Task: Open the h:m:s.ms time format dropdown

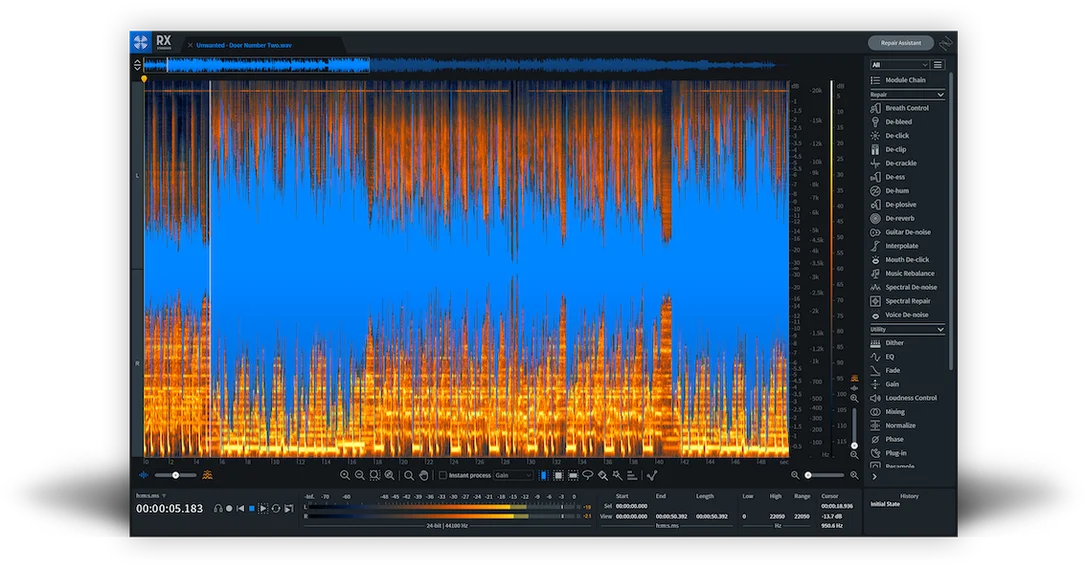Action: pos(151,495)
